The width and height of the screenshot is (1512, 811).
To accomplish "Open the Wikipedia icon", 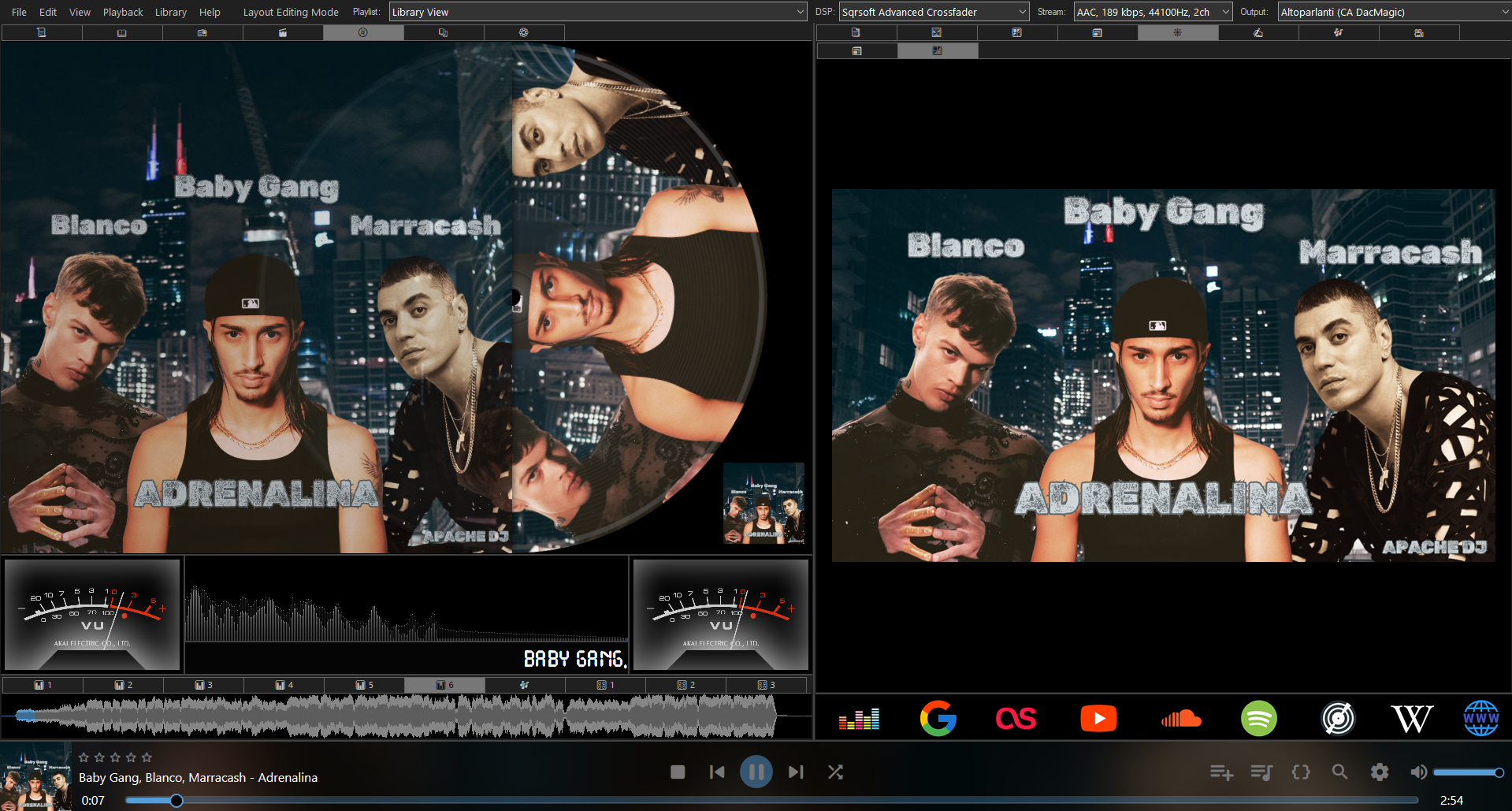I will (x=1412, y=719).
